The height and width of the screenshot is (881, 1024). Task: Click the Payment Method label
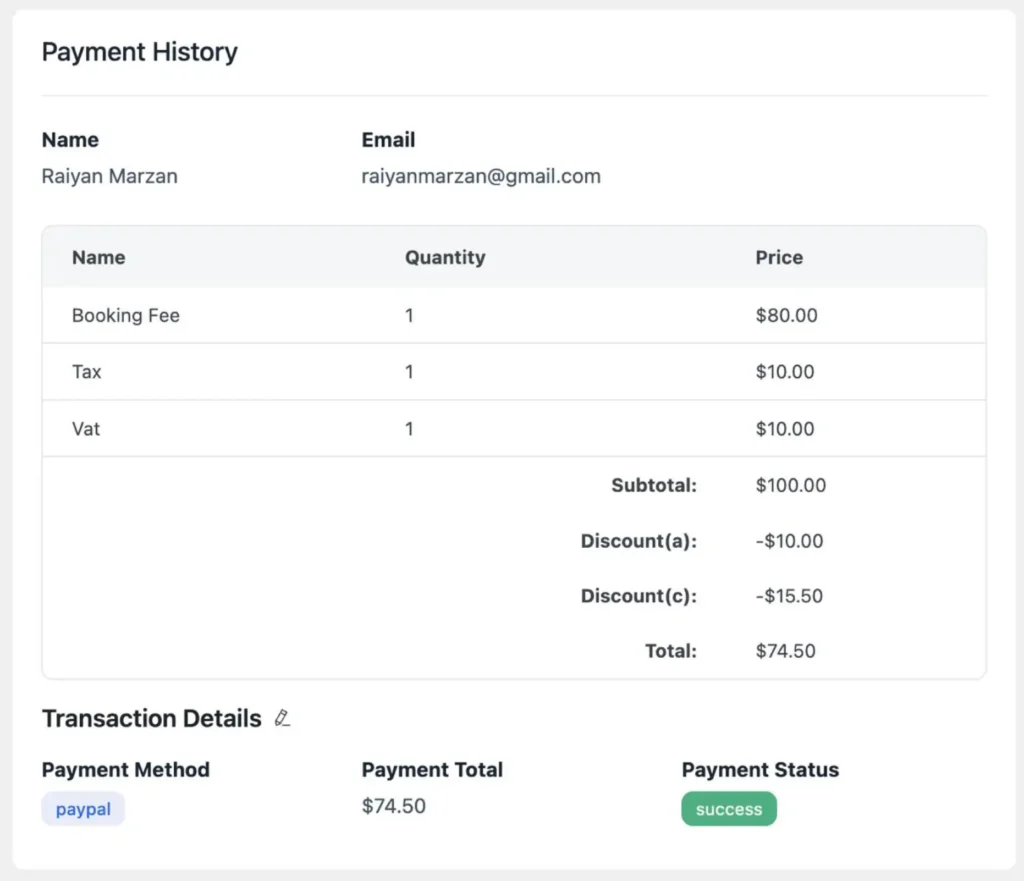[x=125, y=769]
